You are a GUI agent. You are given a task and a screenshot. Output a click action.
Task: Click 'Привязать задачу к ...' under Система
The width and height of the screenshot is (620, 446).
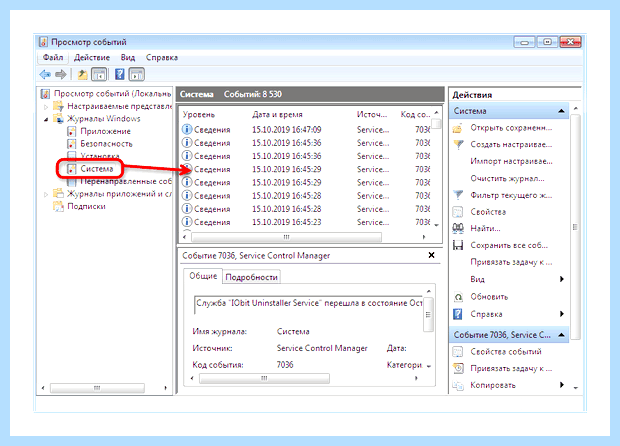pos(511,262)
